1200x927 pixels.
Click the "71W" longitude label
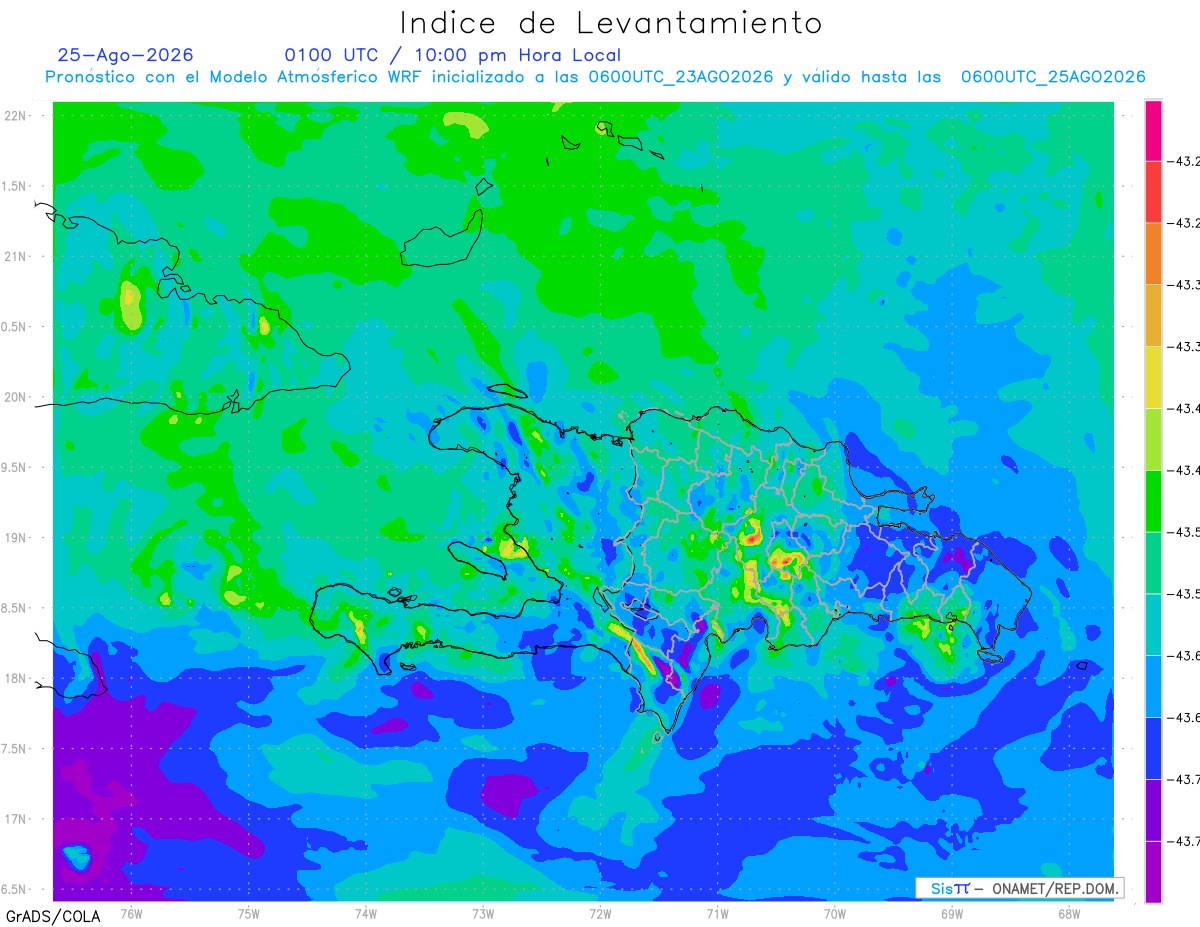(x=717, y=913)
